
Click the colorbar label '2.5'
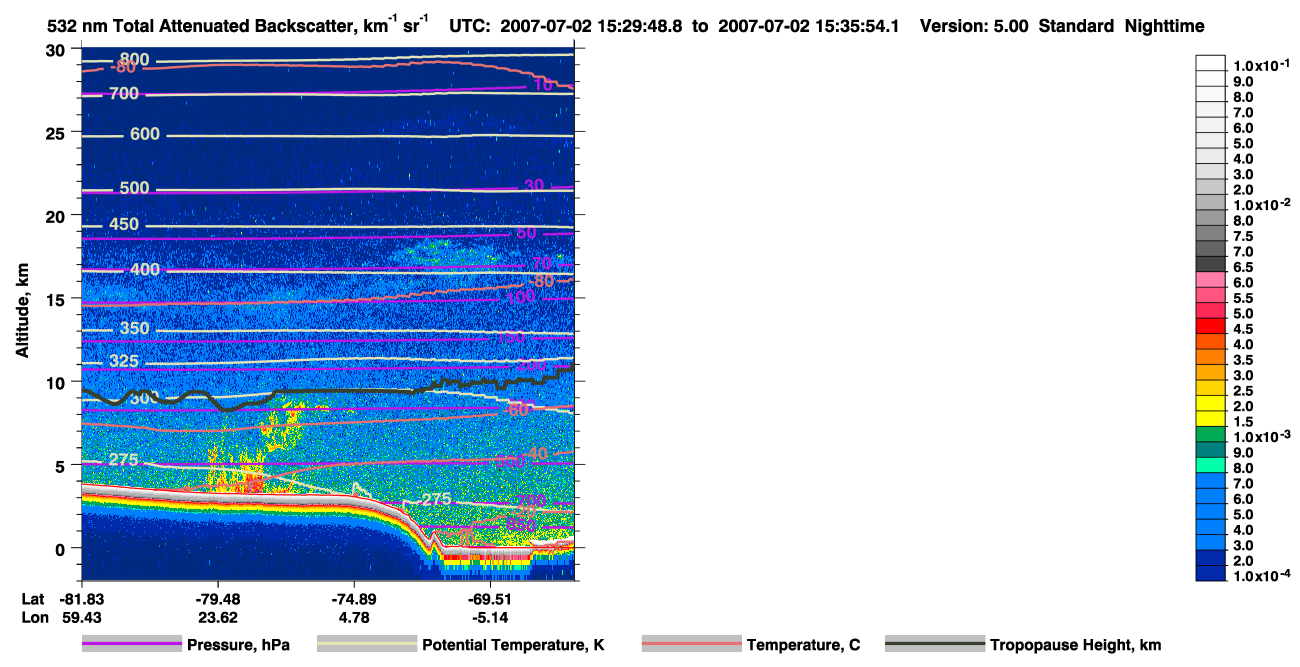click(x=1242, y=391)
